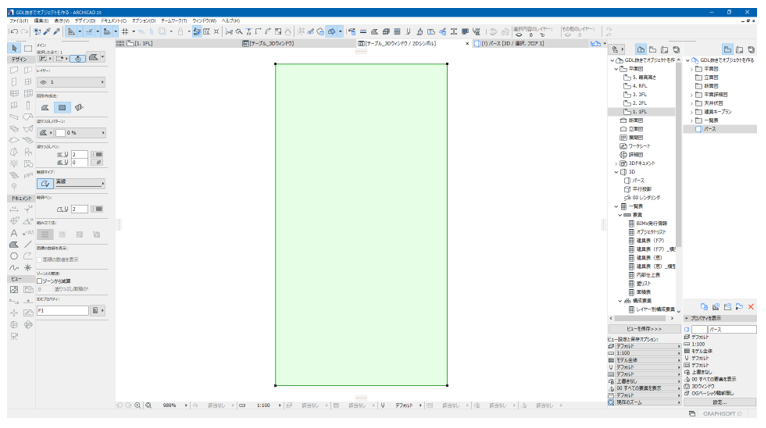This screenshot has width=766, height=428.
Task: Open the ID property options dropdown
Action: [x=98, y=310]
